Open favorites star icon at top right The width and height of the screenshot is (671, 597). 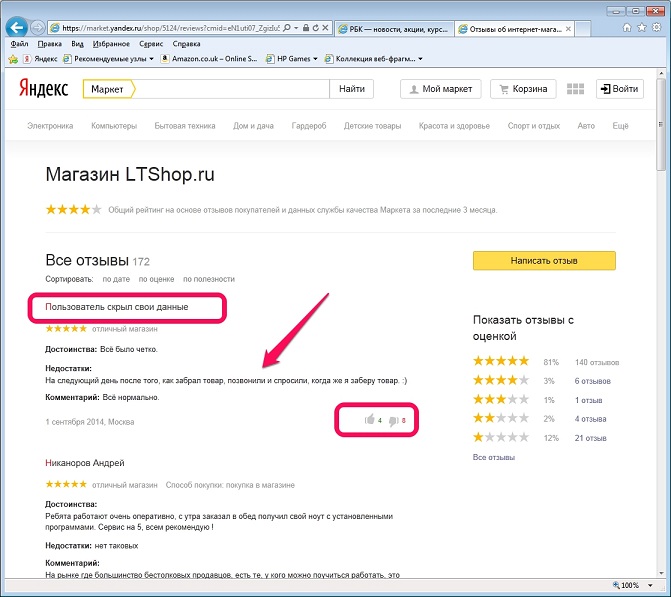[641, 27]
